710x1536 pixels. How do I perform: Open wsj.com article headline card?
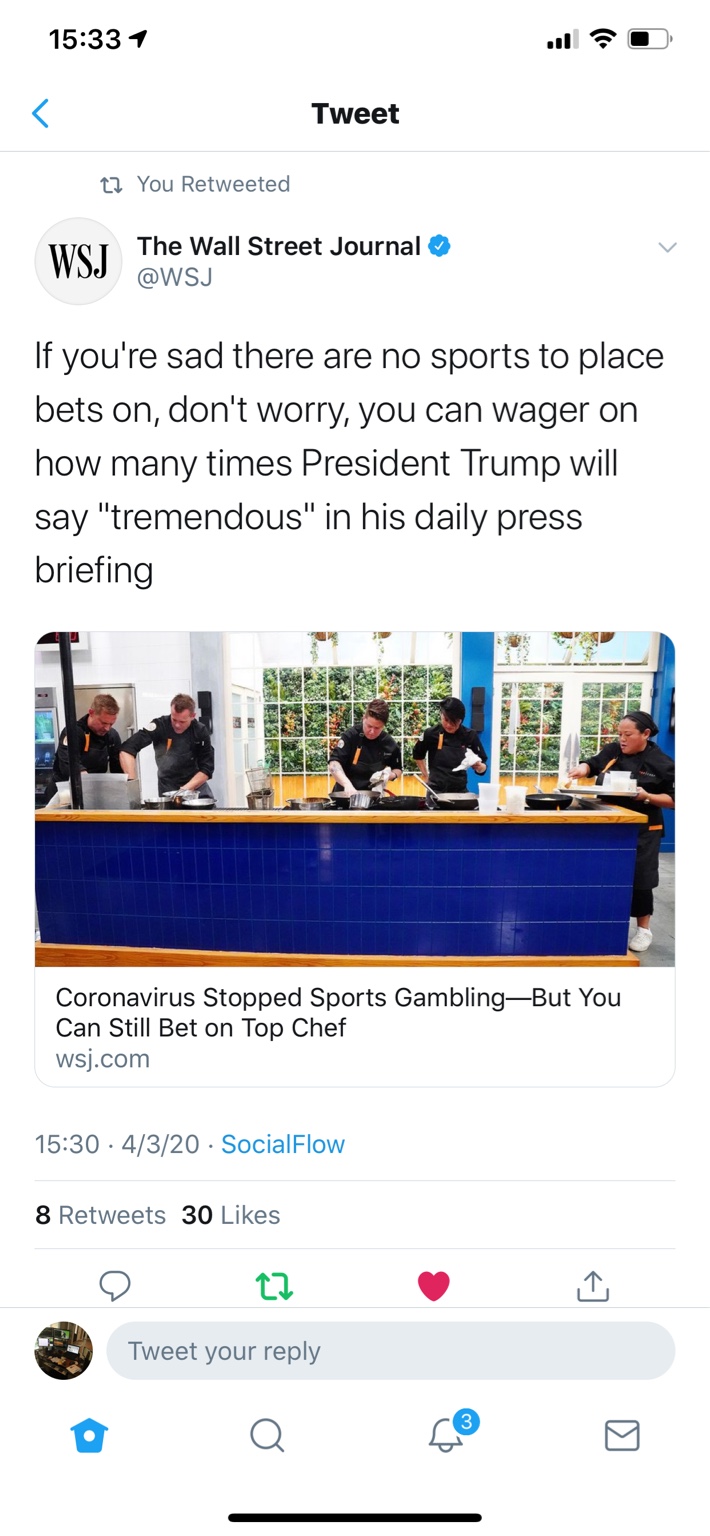pos(355,1027)
